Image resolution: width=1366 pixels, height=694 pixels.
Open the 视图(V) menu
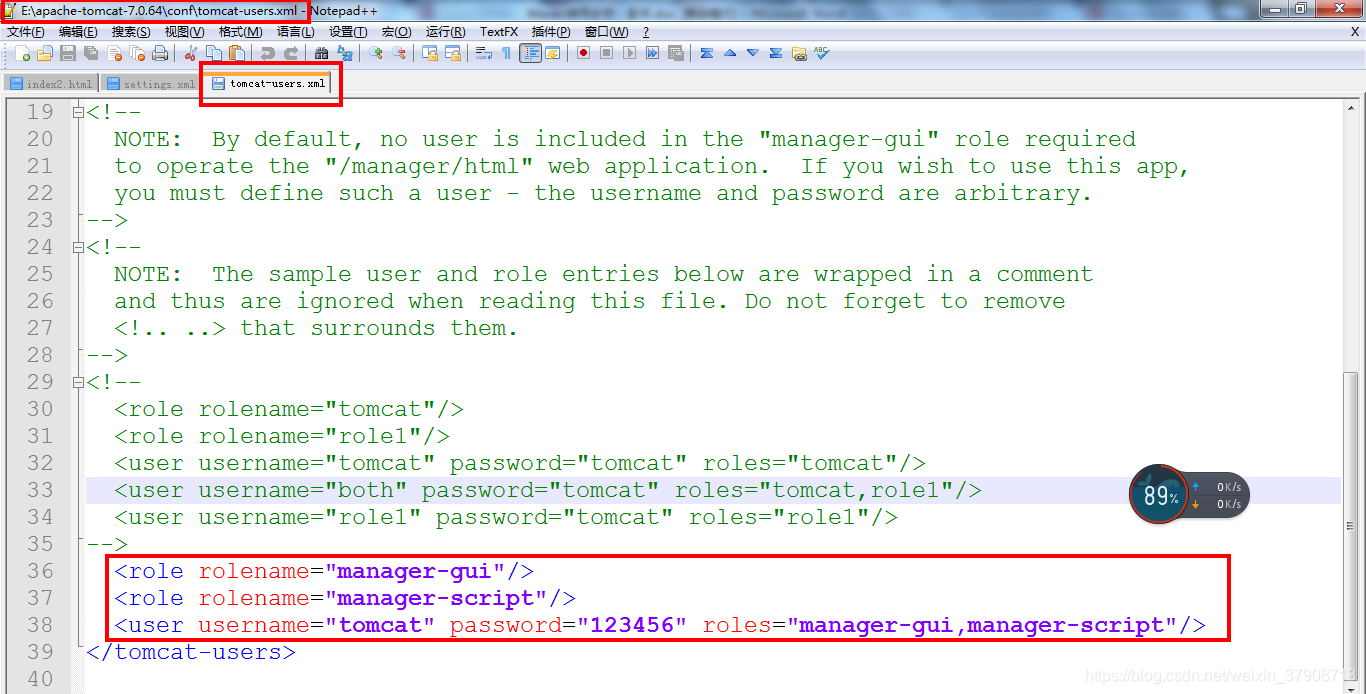coord(184,32)
